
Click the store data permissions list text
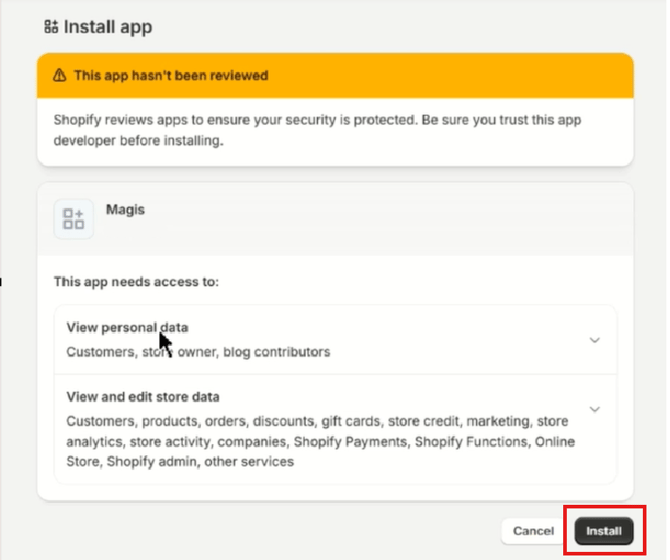coord(320,441)
